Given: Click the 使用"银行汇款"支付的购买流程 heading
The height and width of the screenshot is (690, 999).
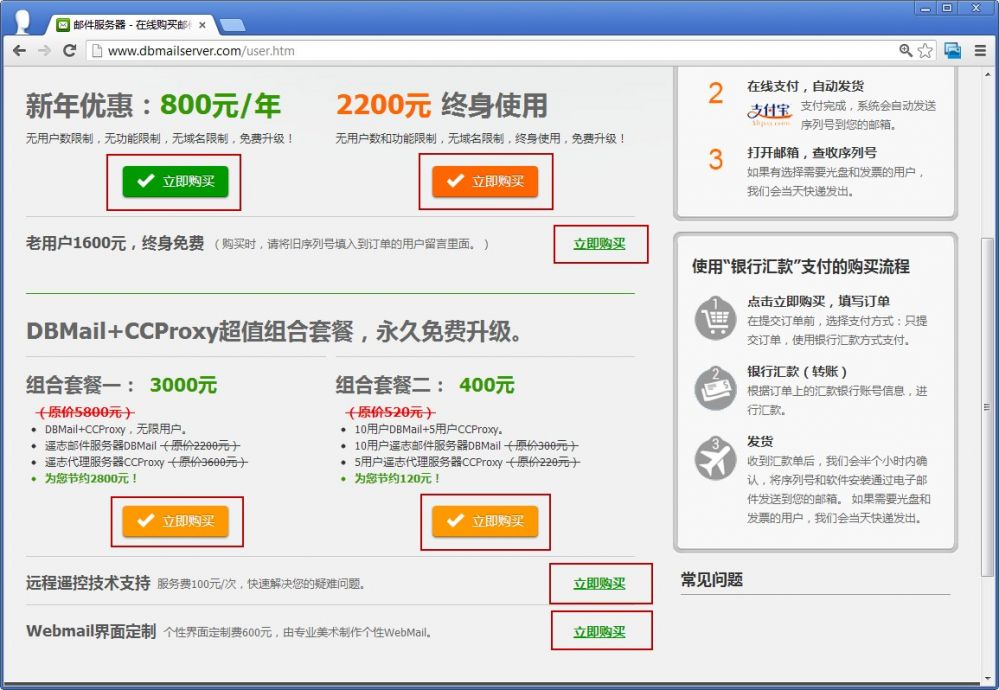Looking at the screenshot, I should [x=801, y=266].
